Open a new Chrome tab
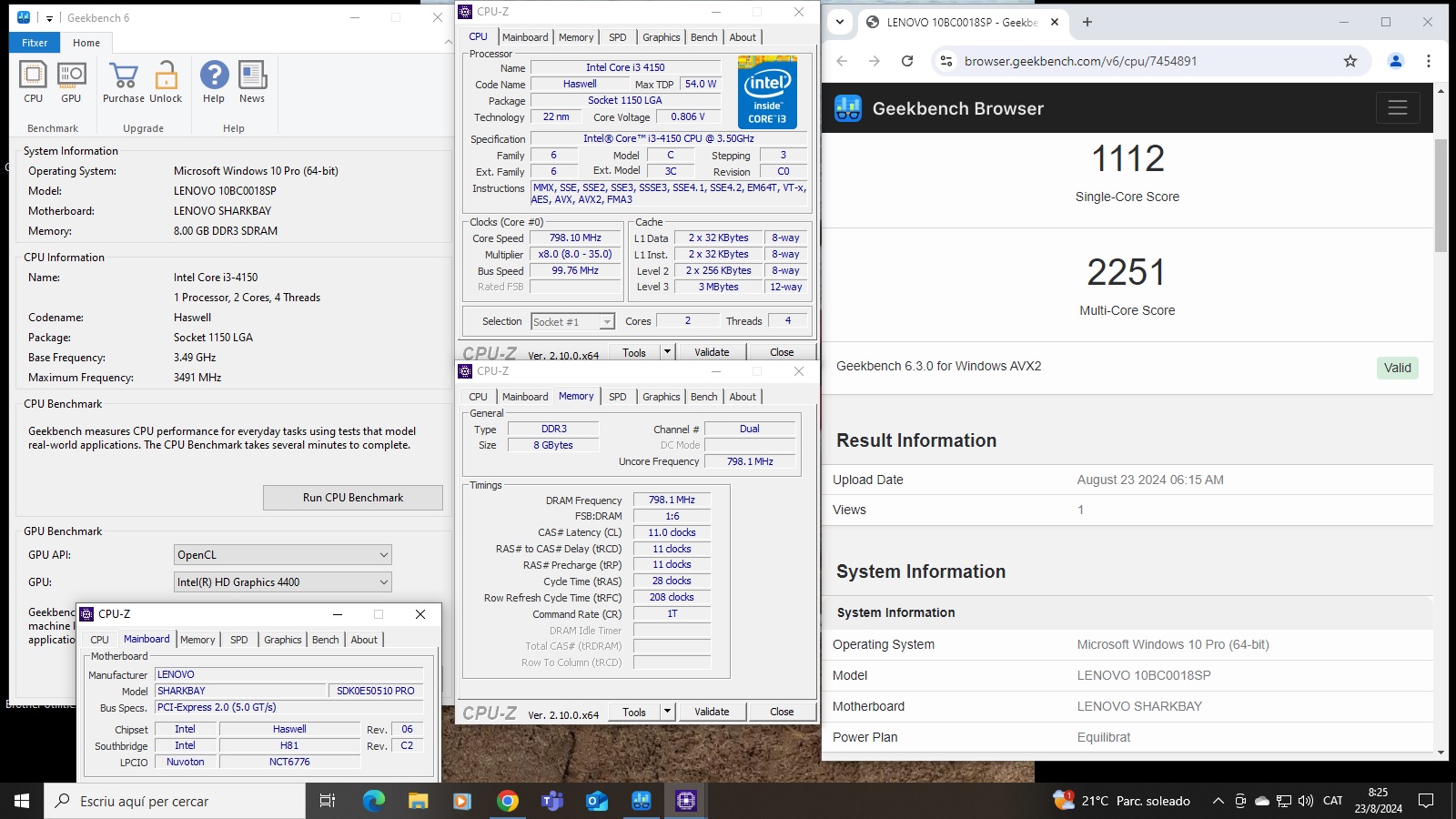This screenshot has height=819, width=1456. coord(1087,22)
